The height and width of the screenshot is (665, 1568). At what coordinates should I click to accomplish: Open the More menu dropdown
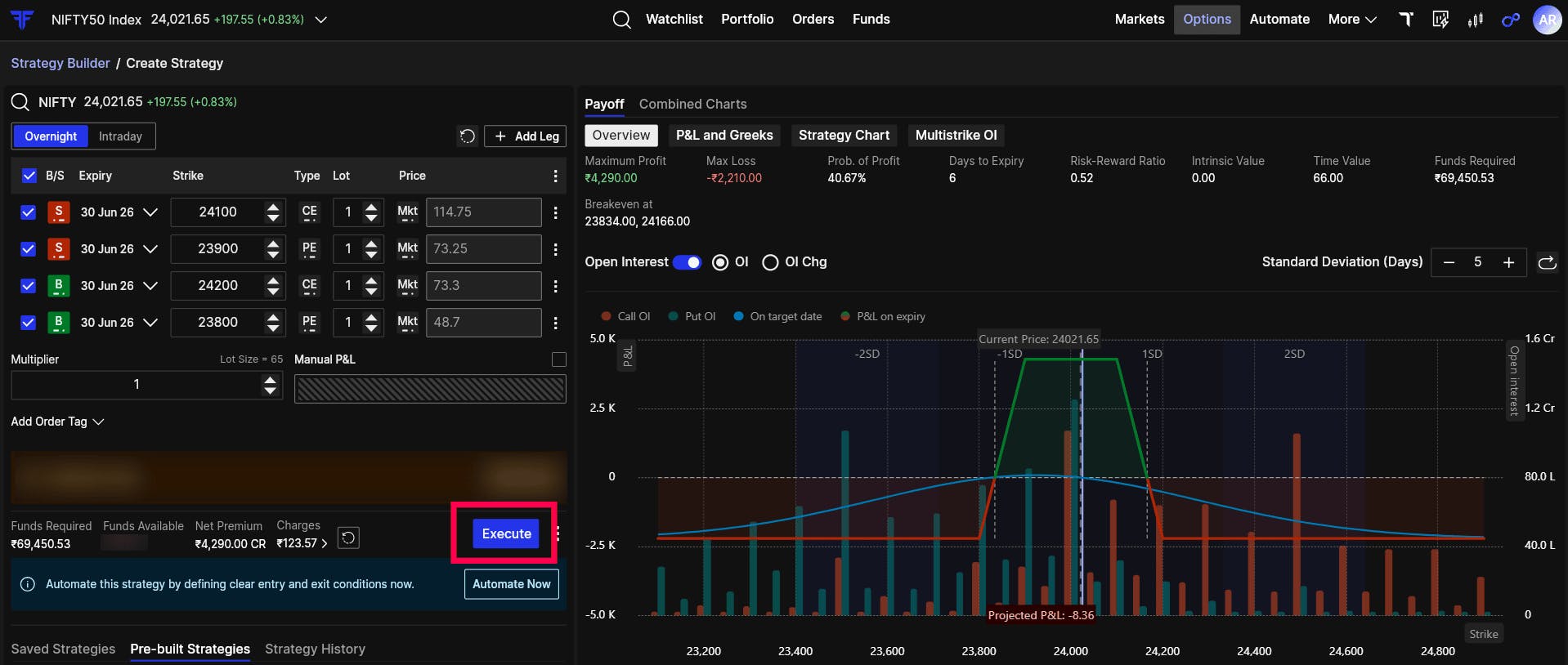[1352, 20]
